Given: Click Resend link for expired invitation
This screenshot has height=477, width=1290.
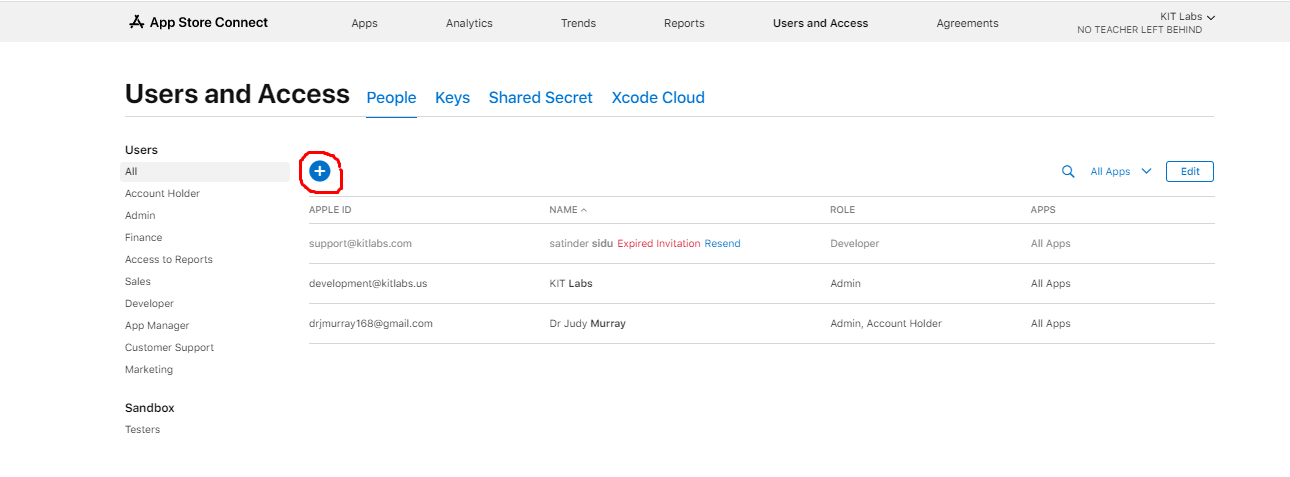Looking at the screenshot, I should point(722,244).
